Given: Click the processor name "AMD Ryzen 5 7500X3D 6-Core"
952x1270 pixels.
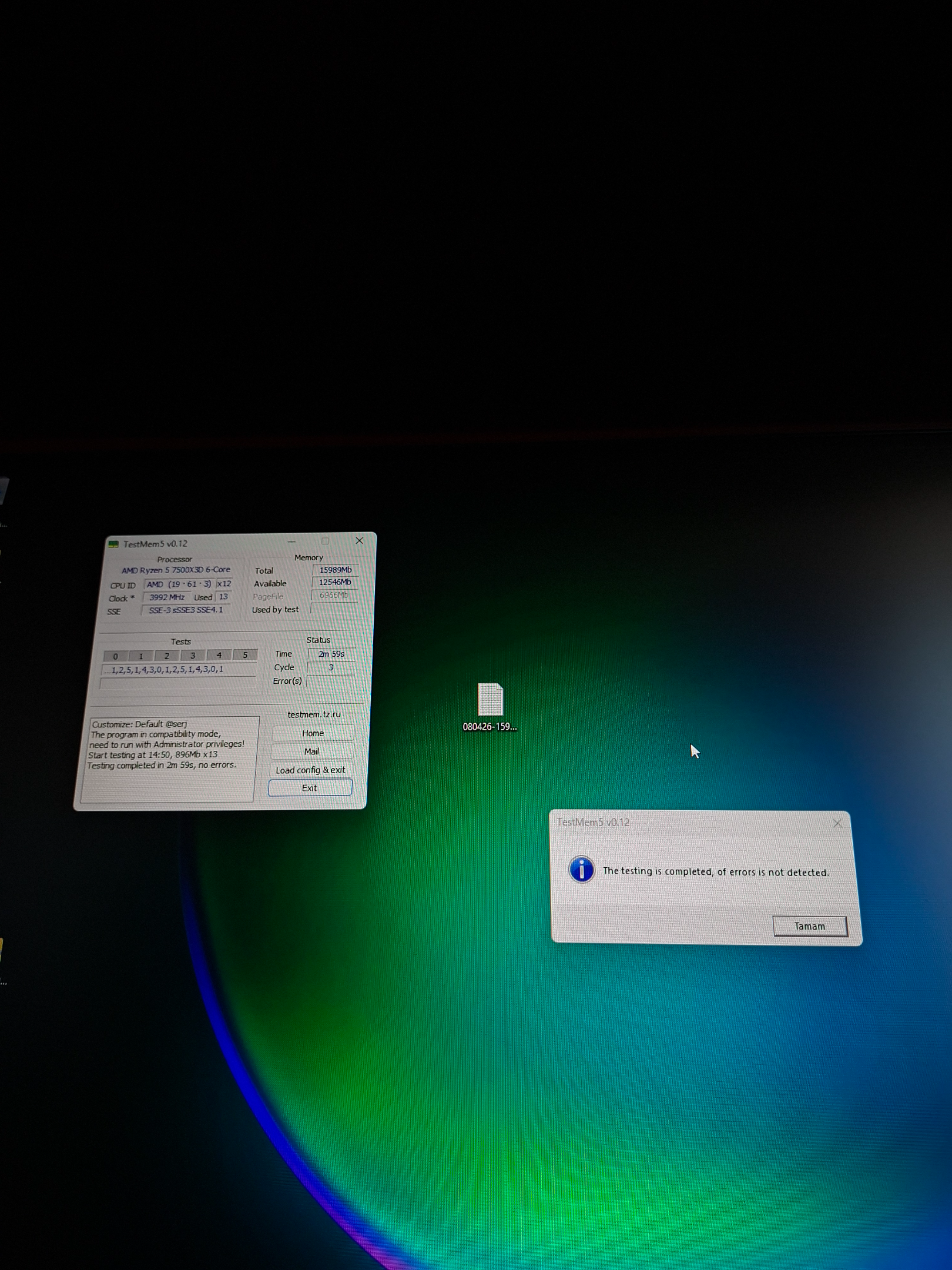Looking at the screenshot, I should [x=176, y=570].
